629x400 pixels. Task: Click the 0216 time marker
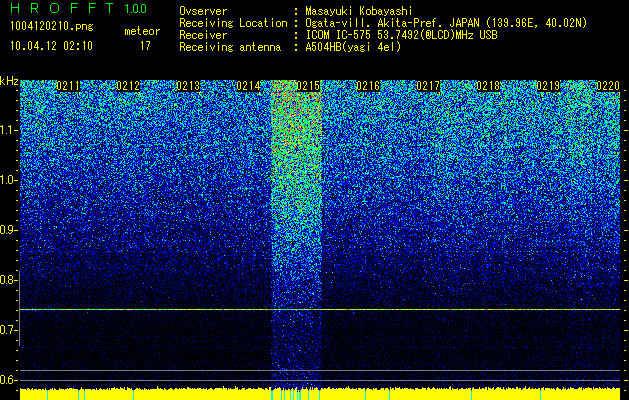pyautogui.click(x=368, y=86)
